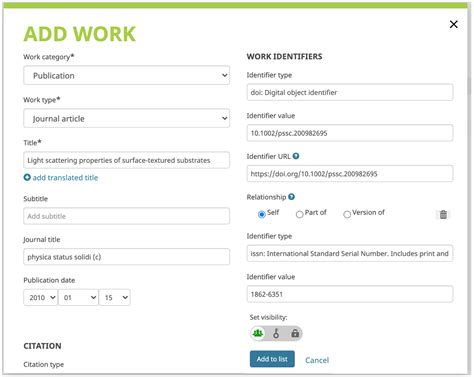The width and height of the screenshot is (474, 377).
Task: Open publication day 15 dropdown
Action: pos(115,297)
